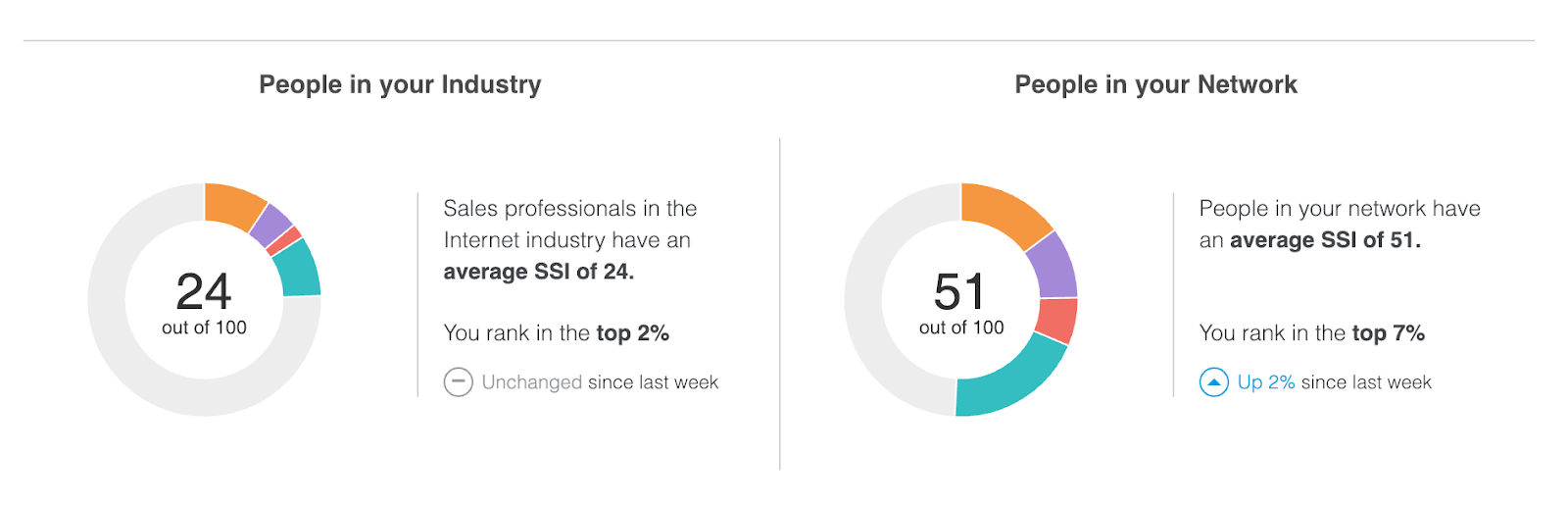Click the 51 out of 100 score
This screenshot has height=505, width=1568.
[x=961, y=303]
